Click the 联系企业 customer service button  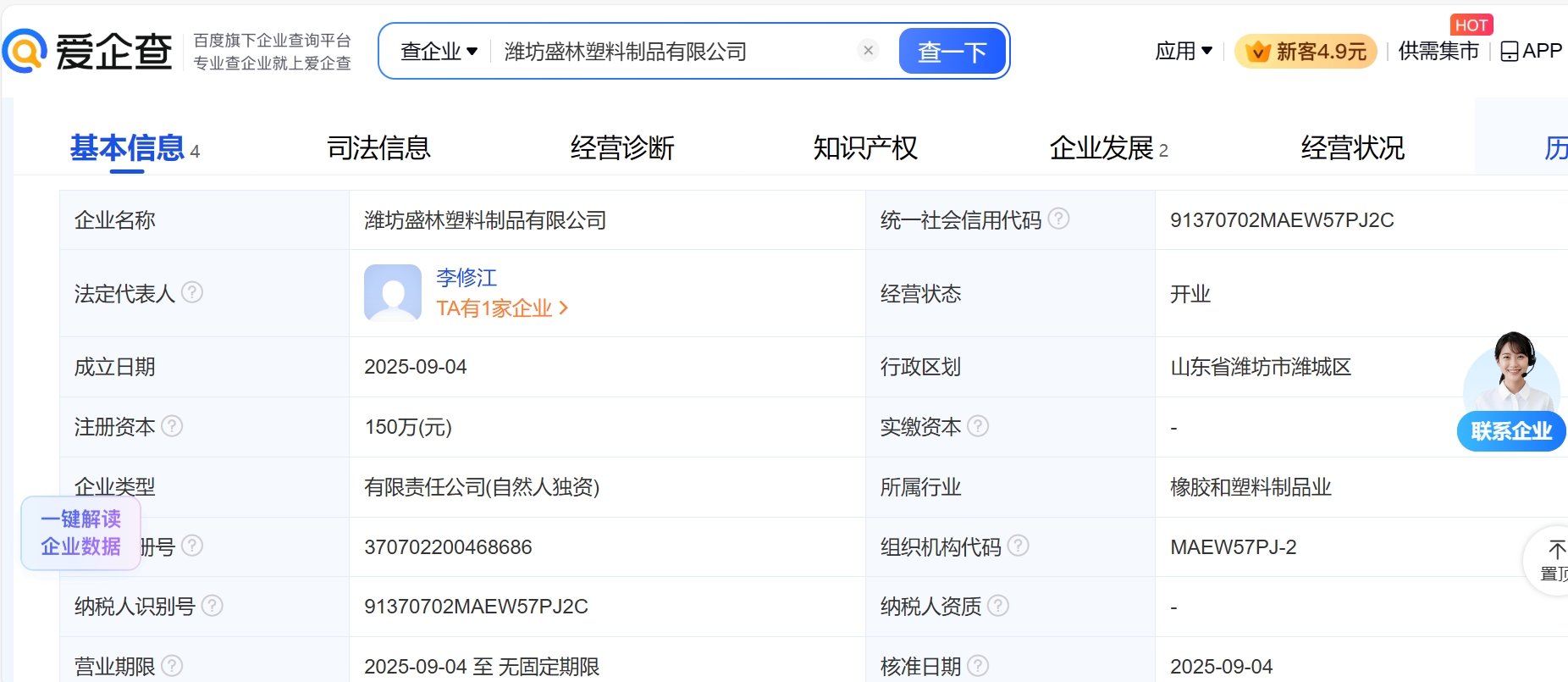pos(1511,431)
